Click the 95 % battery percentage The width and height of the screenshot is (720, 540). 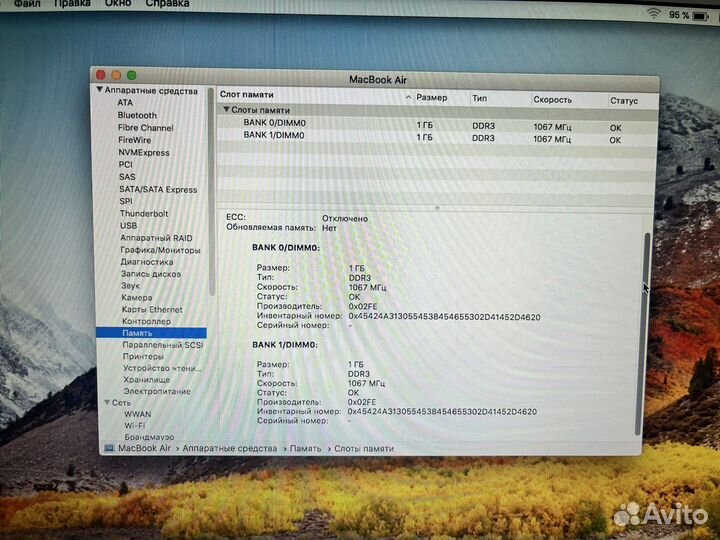point(679,15)
